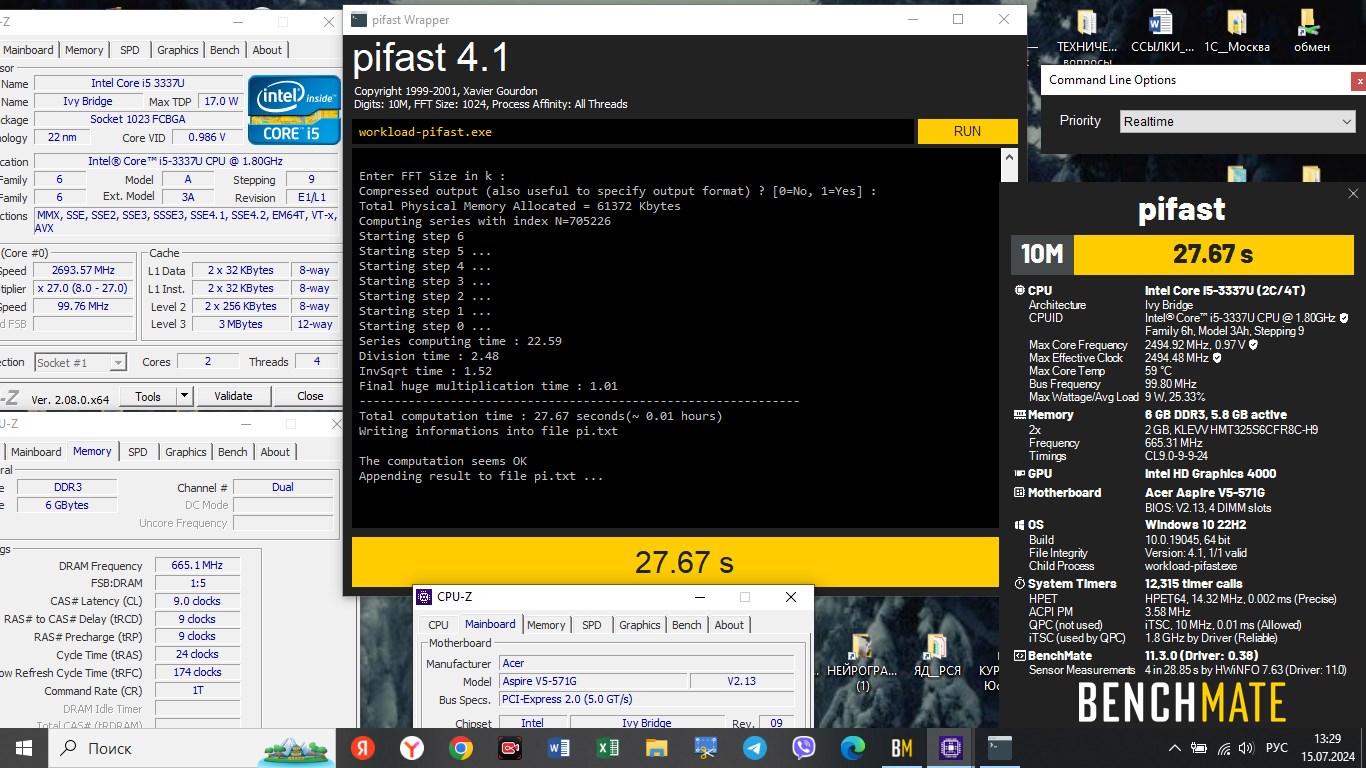Select the ССЫЛКИ_ Word document desktop icon

tap(1161, 32)
